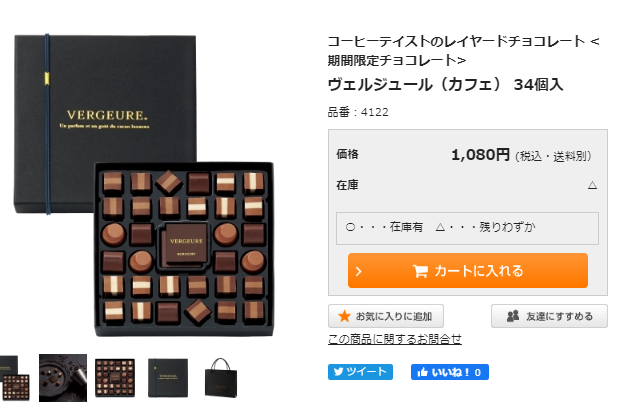Select the chocolates with coffee beans thumbnail
The image size is (635, 417).
click(63, 378)
